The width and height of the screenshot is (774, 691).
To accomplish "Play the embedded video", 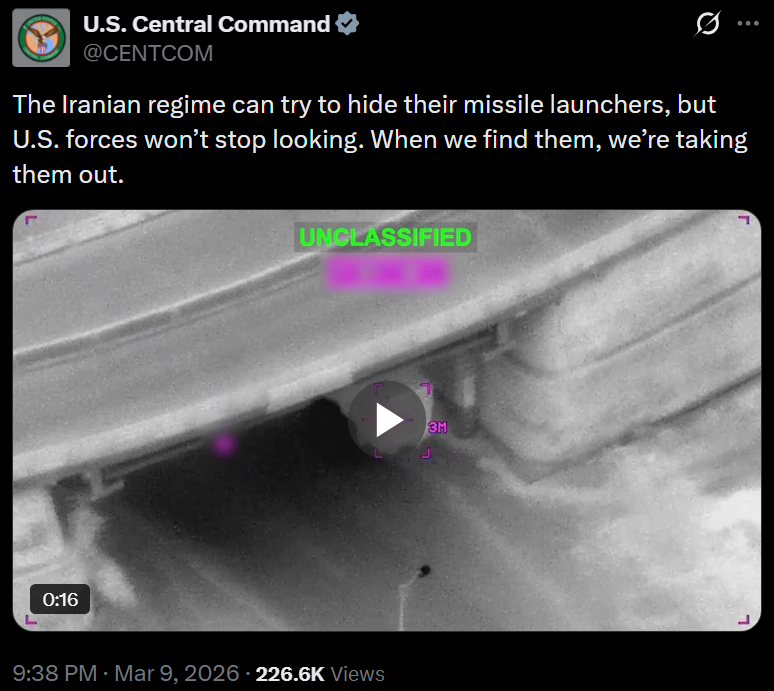I will pyautogui.click(x=387, y=420).
